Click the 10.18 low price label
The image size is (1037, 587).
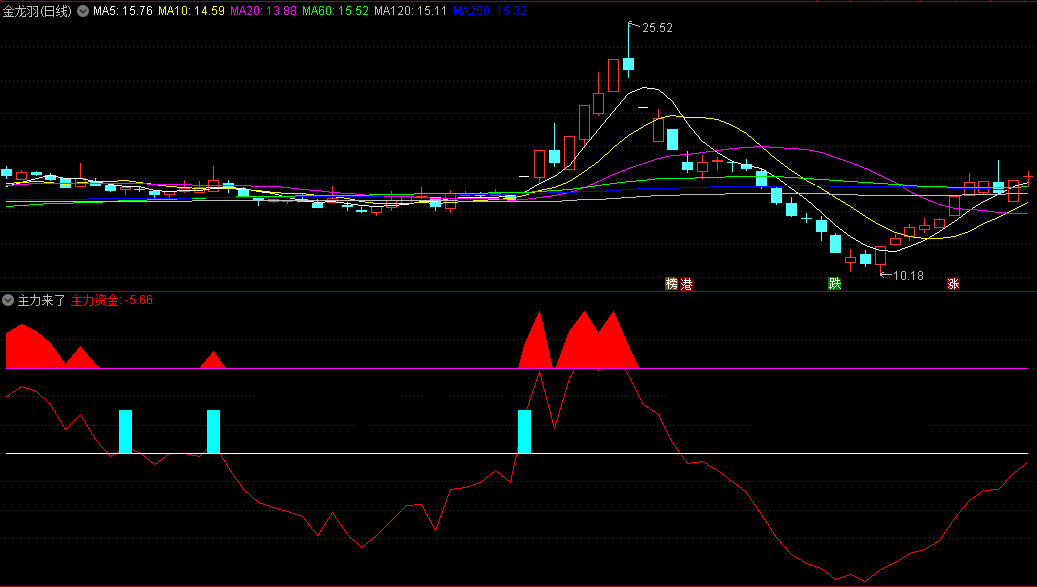[x=907, y=275]
